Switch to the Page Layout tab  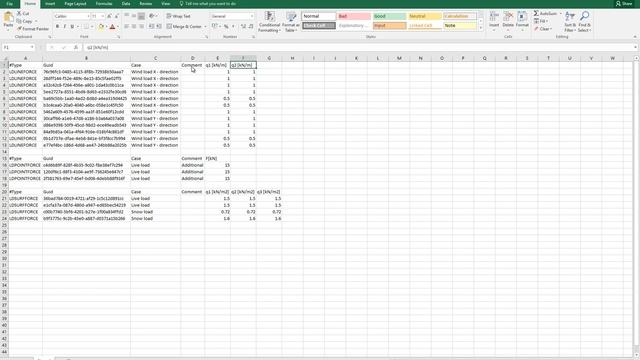(x=75, y=4)
